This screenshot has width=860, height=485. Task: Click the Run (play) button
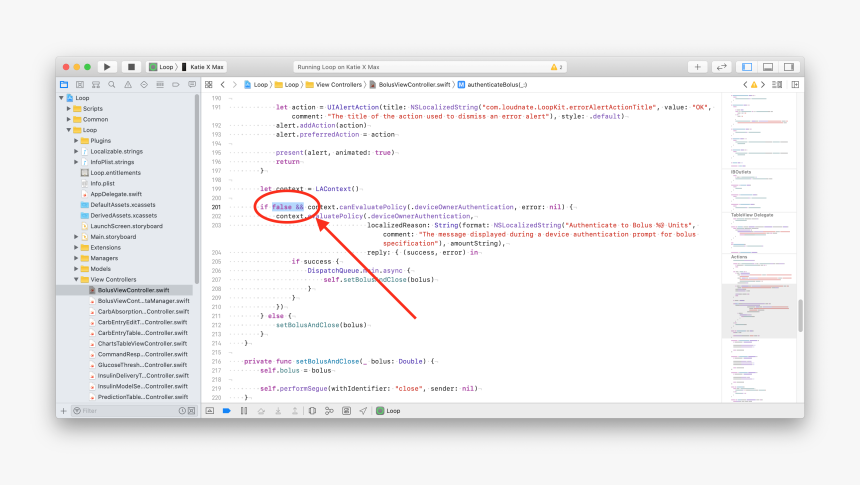pyautogui.click(x=108, y=67)
